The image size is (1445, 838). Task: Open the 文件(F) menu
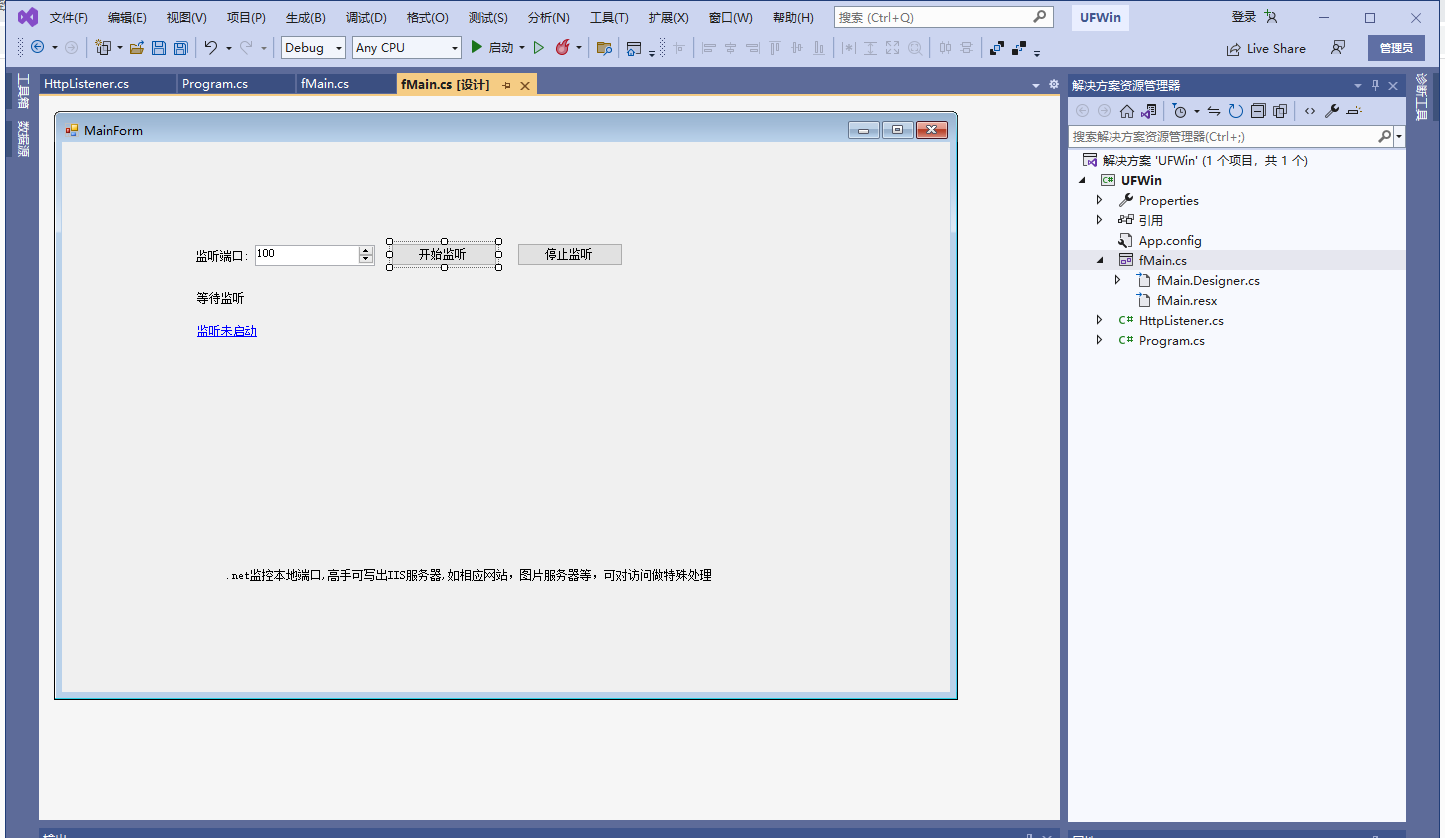pyautogui.click(x=69, y=18)
